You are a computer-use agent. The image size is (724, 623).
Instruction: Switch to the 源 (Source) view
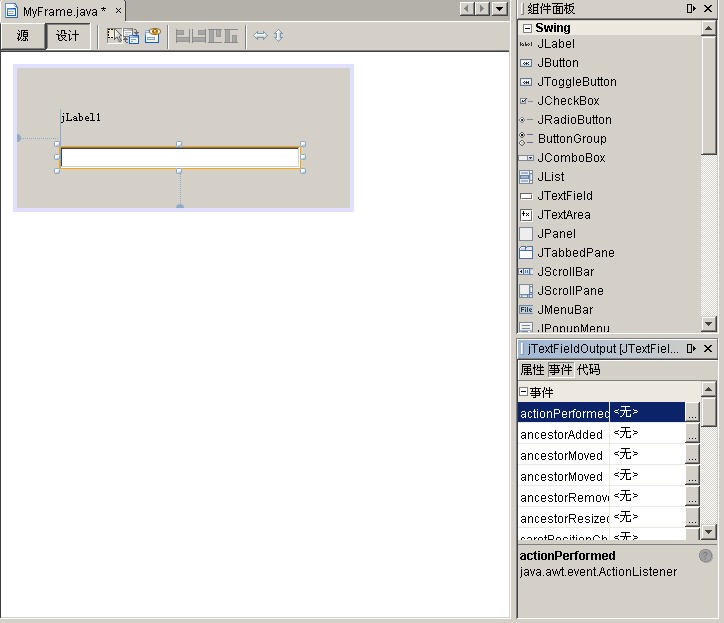[x=23, y=36]
